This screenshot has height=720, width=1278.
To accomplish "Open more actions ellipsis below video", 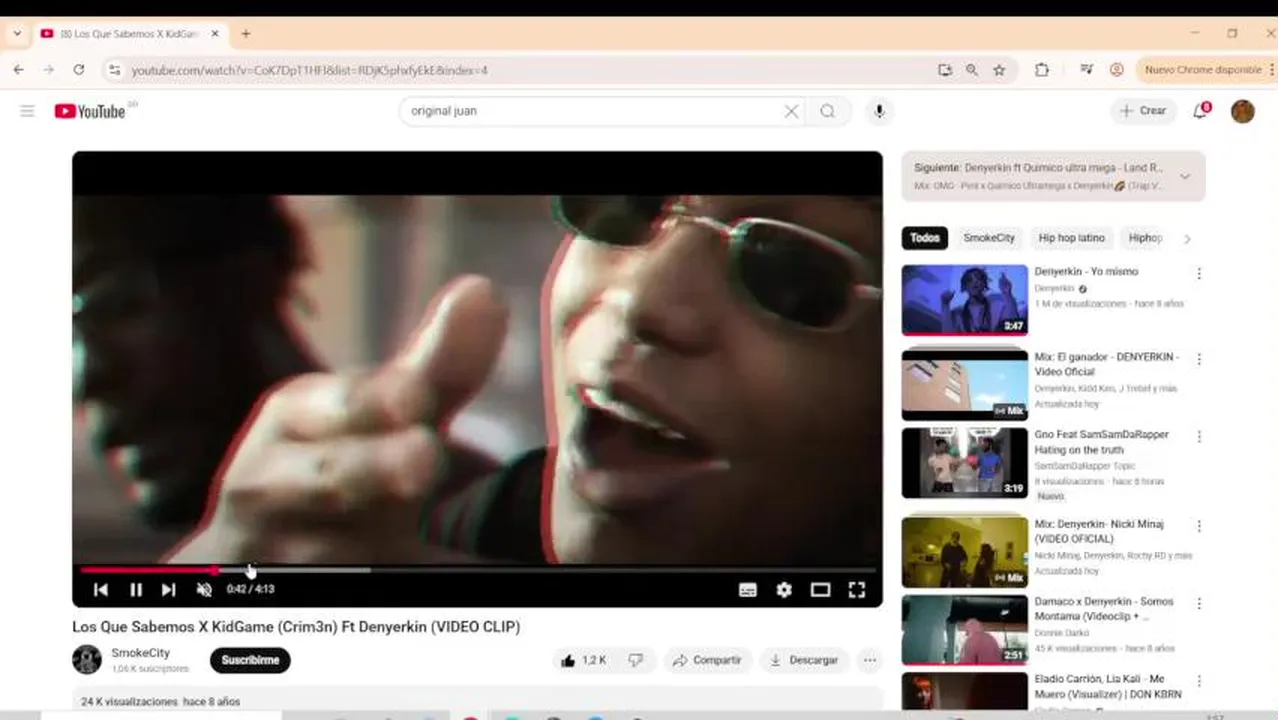I will tap(870, 660).
